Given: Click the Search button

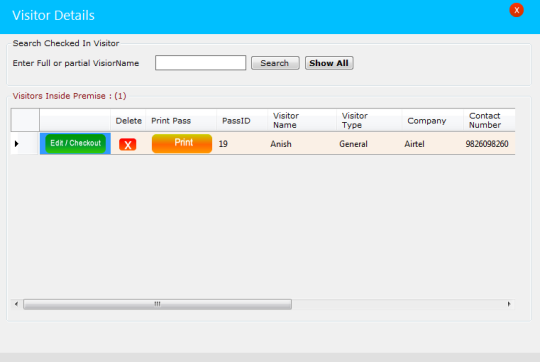Looking at the screenshot, I should [275, 63].
